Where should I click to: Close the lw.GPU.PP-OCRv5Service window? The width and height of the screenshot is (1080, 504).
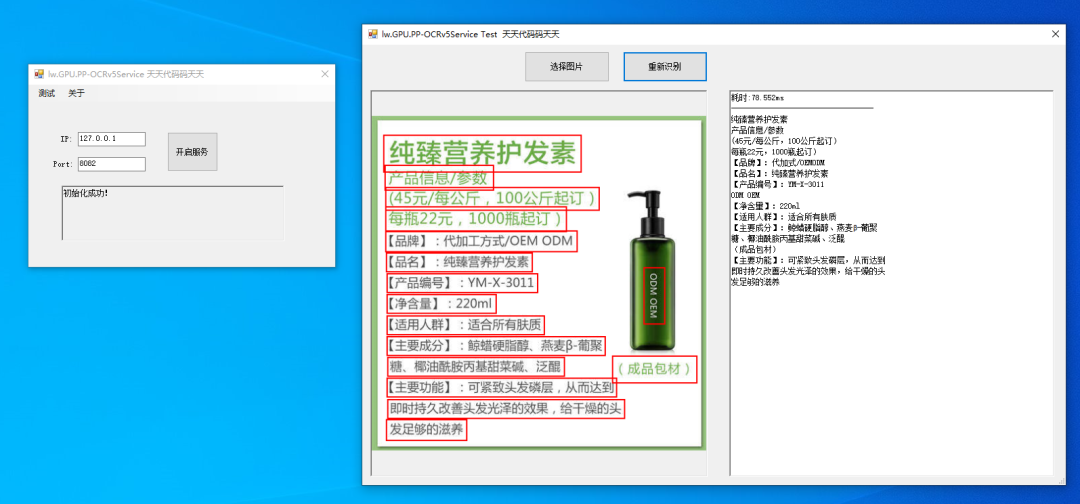325,74
